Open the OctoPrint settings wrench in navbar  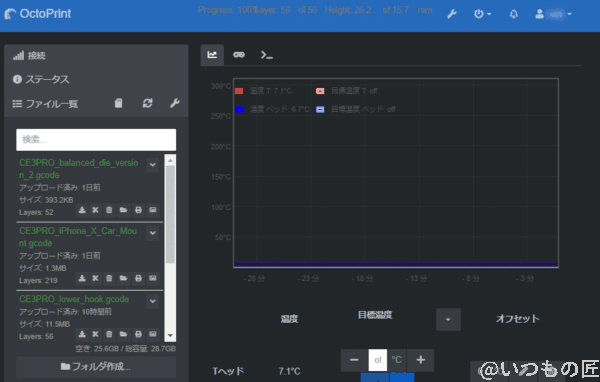452,14
